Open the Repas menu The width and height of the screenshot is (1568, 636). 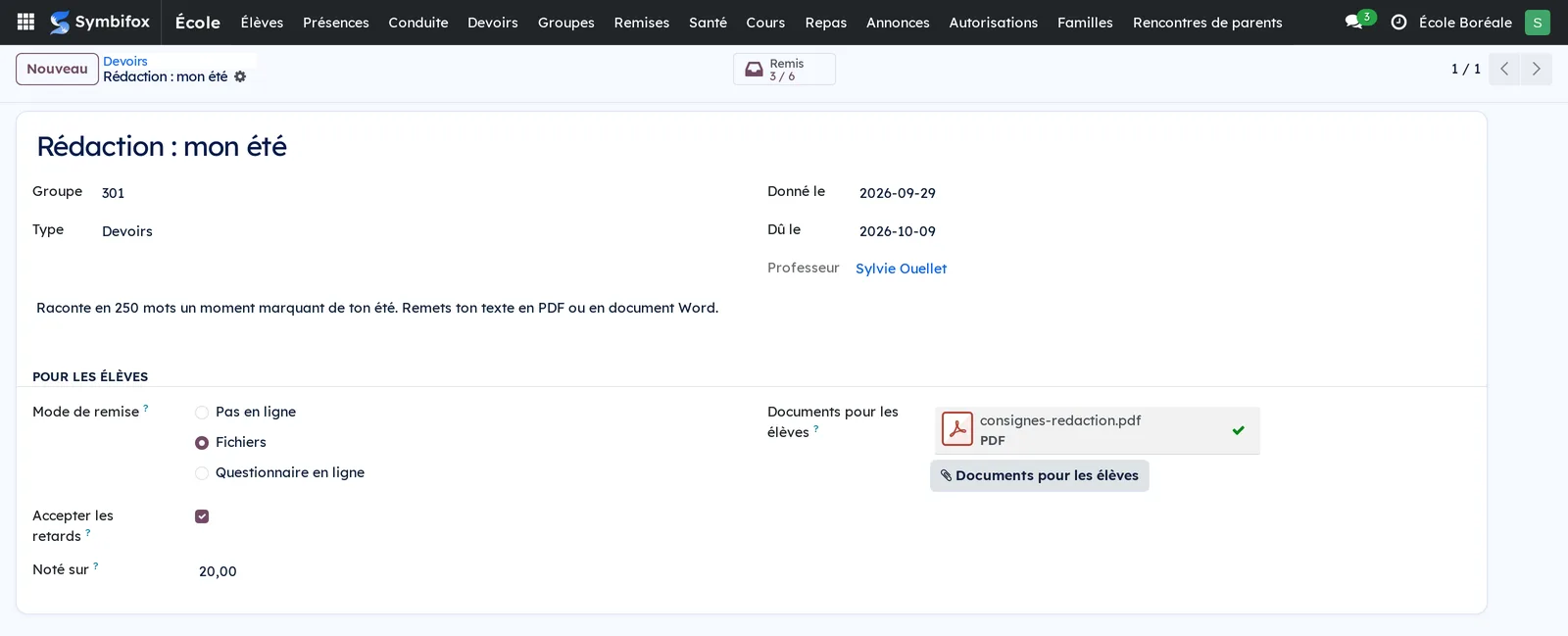(x=826, y=22)
